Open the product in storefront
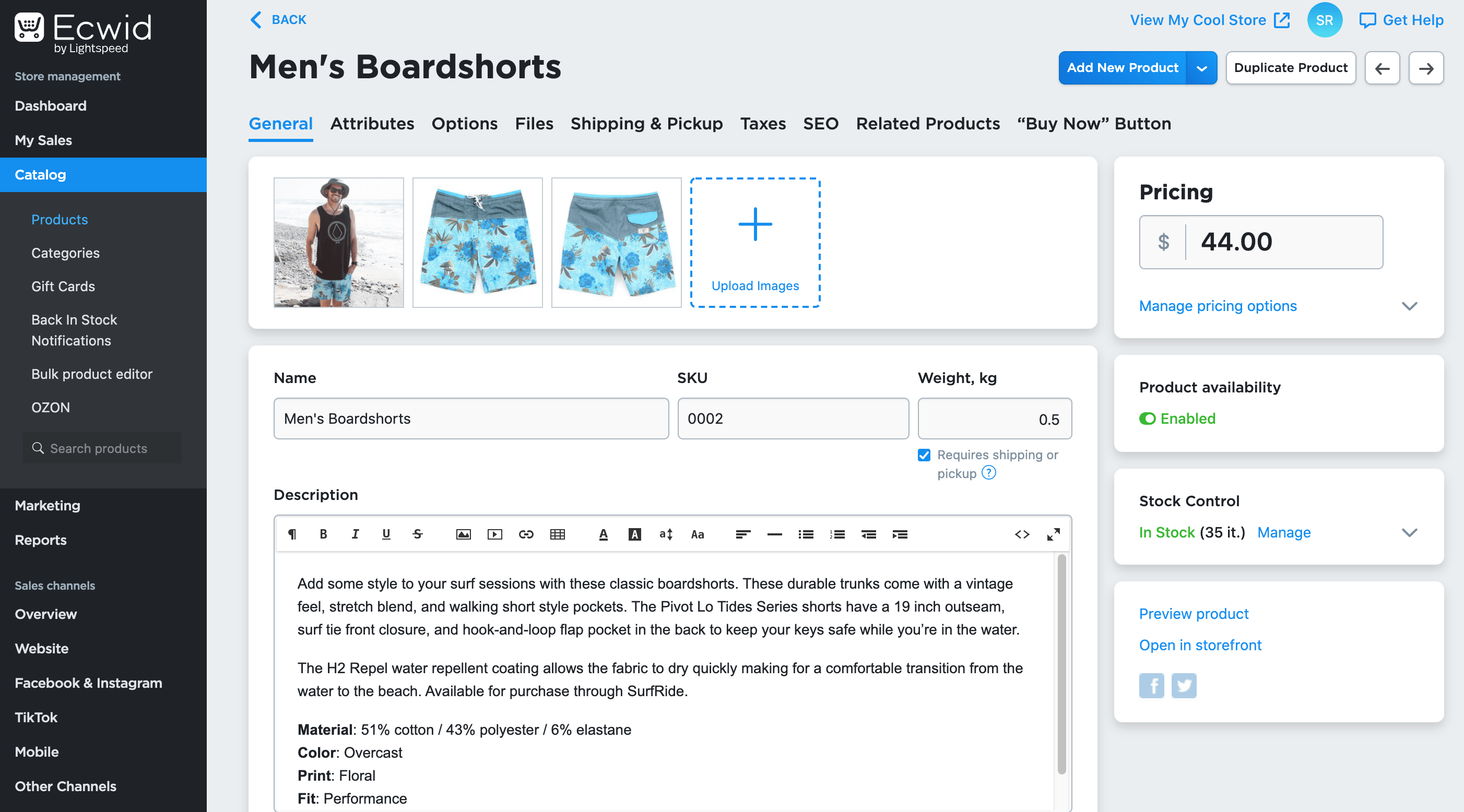The image size is (1464, 812). [1200, 645]
